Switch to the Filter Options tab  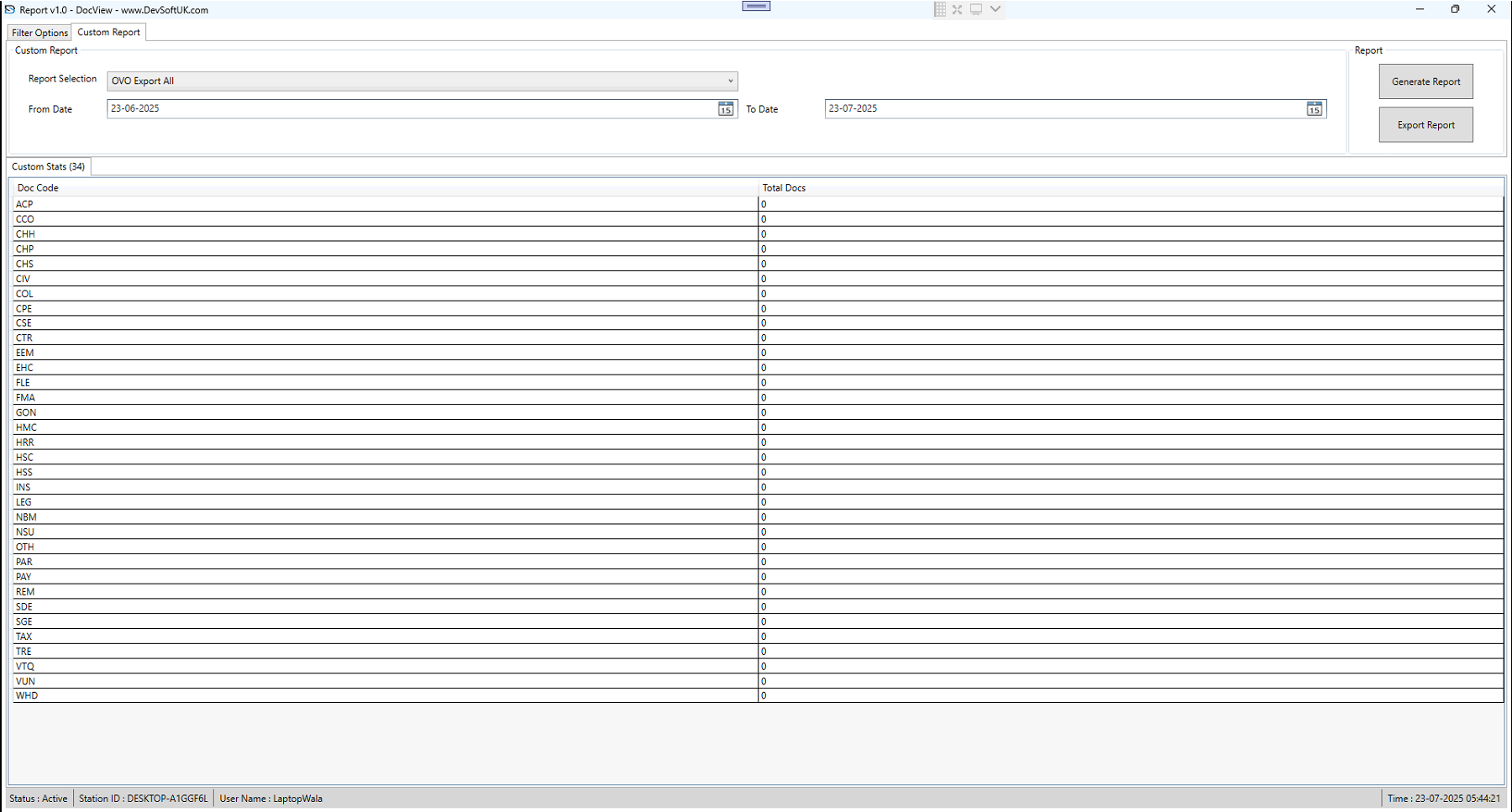tap(39, 32)
